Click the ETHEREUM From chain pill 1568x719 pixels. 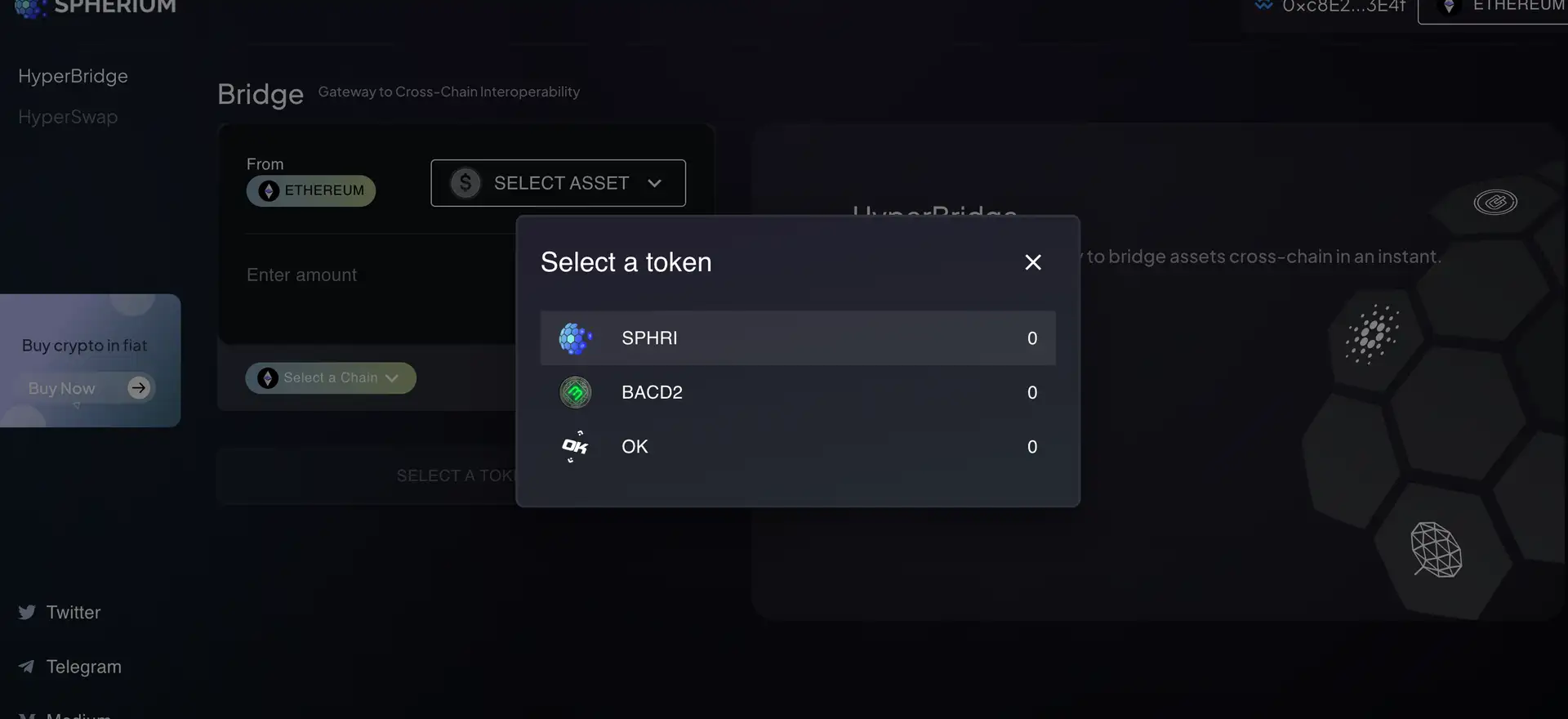point(311,191)
